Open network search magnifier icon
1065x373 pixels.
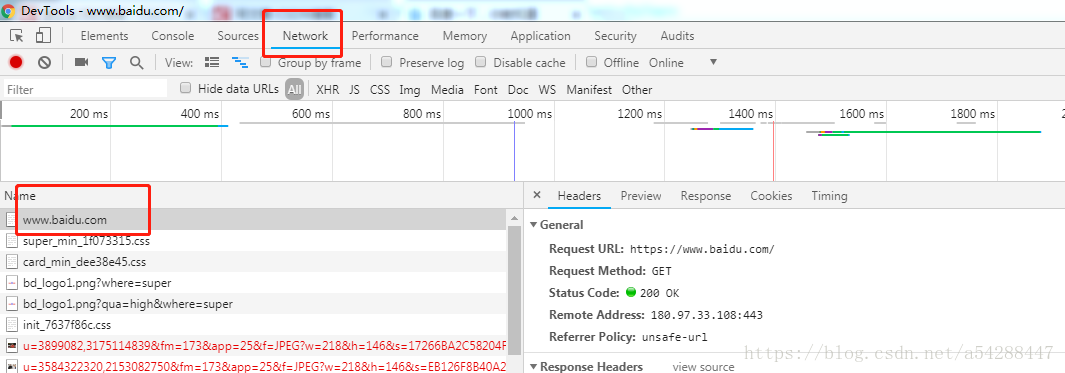point(137,63)
